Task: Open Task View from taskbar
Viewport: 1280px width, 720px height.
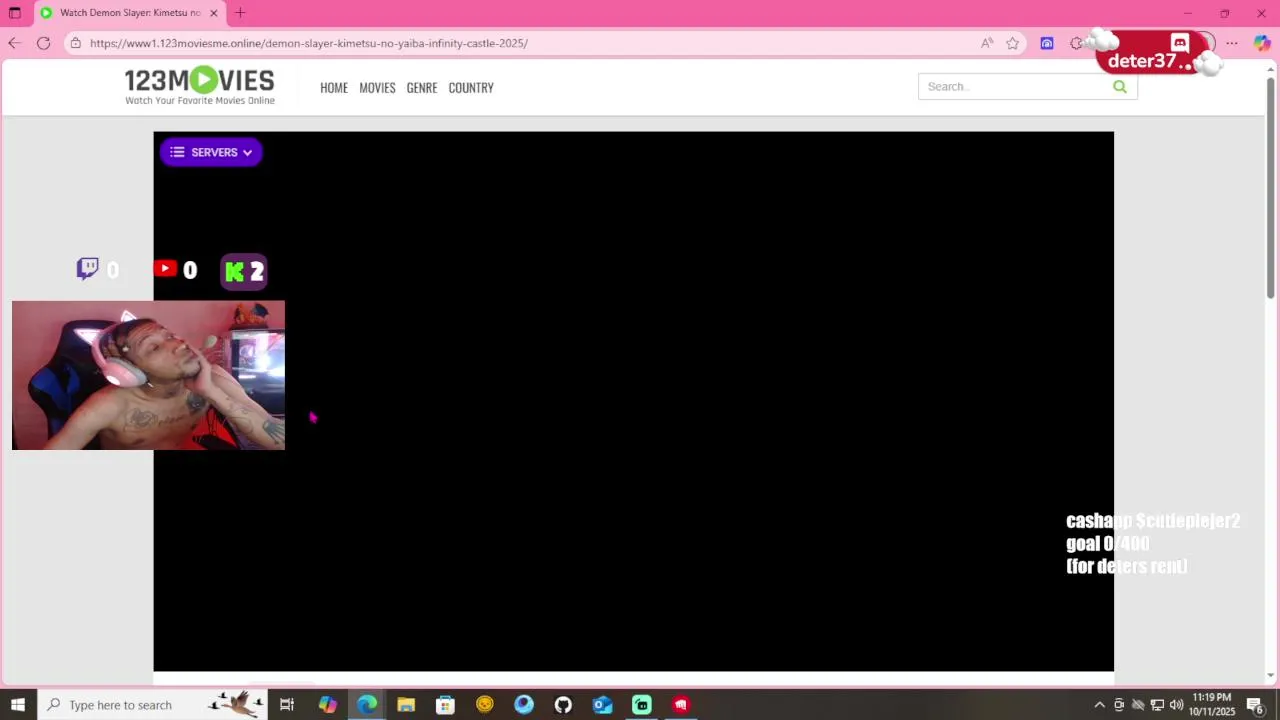Action: (287, 705)
